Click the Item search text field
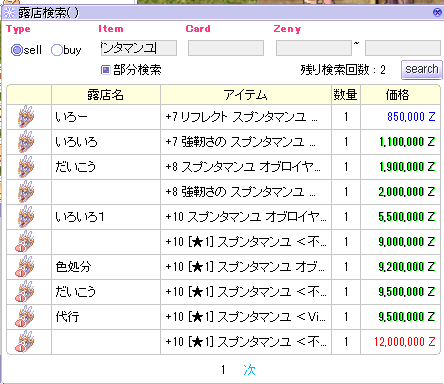Image resolution: width=444 pixels, height=384 pixels. (139, 48)
